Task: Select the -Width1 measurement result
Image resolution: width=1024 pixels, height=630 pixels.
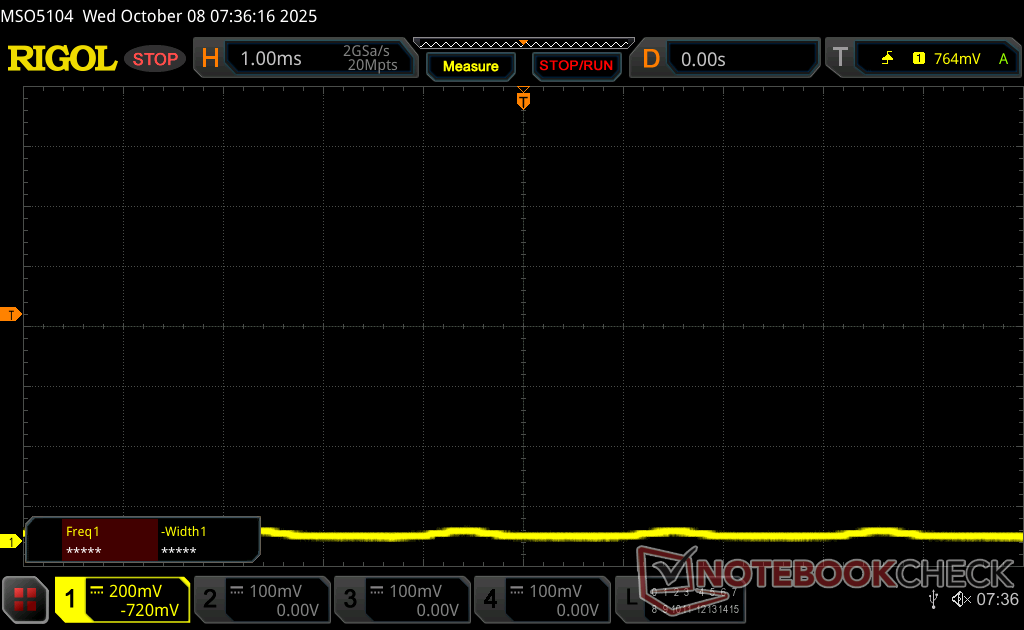Action: coord(207,541)
